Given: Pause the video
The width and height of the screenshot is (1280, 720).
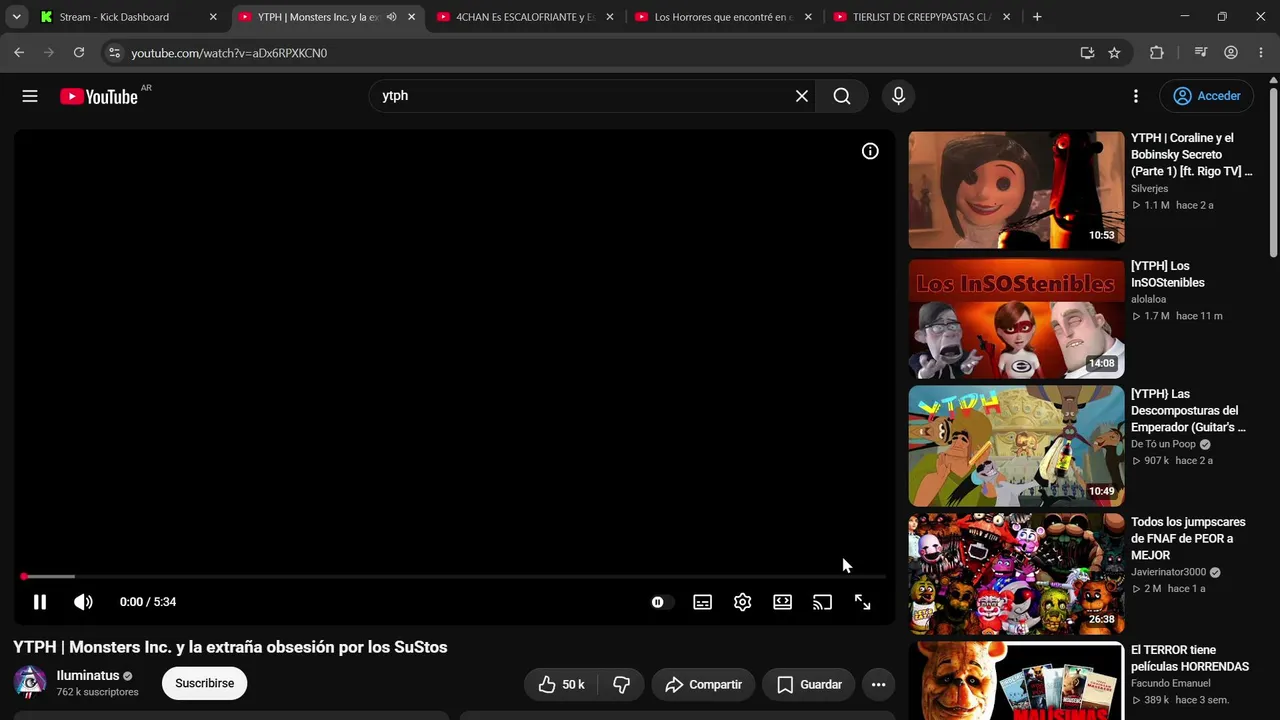Looking at the screenshot, I should point(40,602).
